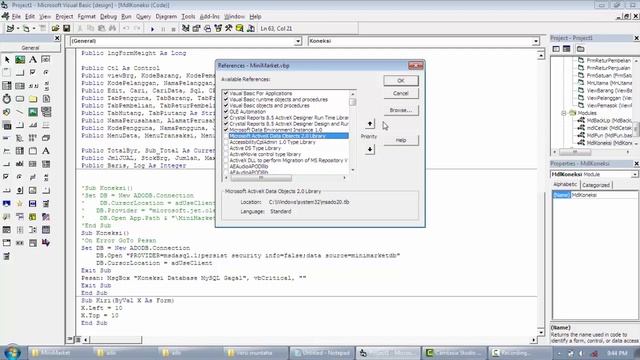Select MdlKoneksi module in Project tree
Image resolution: width=640 pixels, height=360 pixels.
(x=609, y=143)
